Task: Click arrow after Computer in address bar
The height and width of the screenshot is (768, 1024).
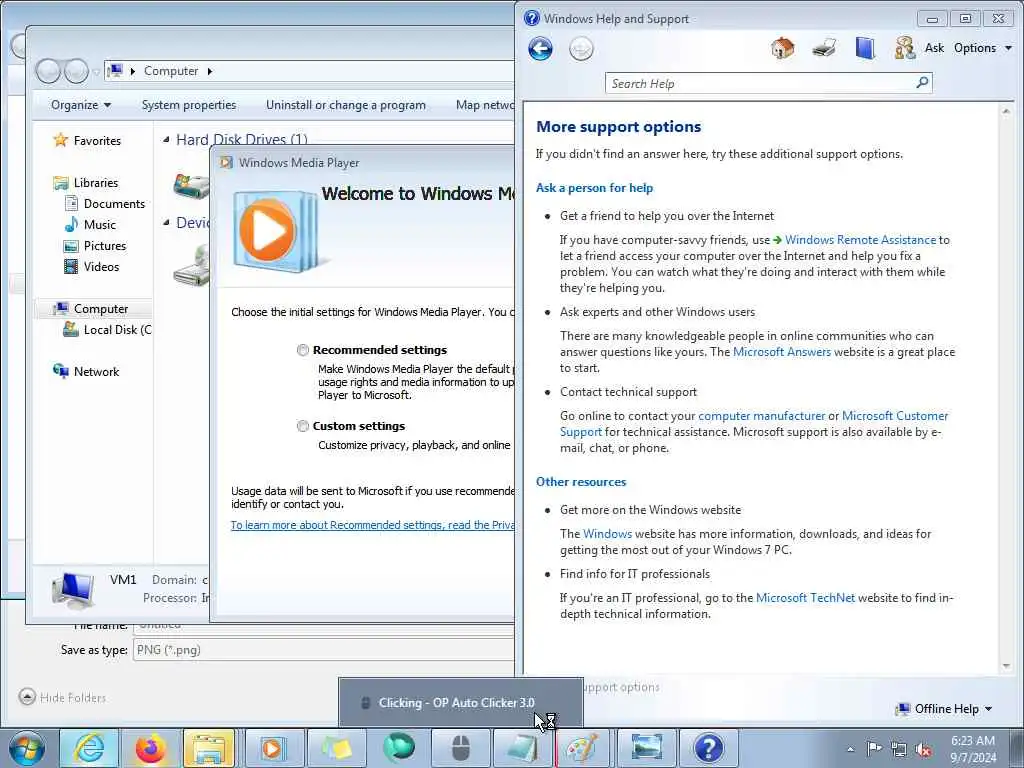Action: coord(210,71)
